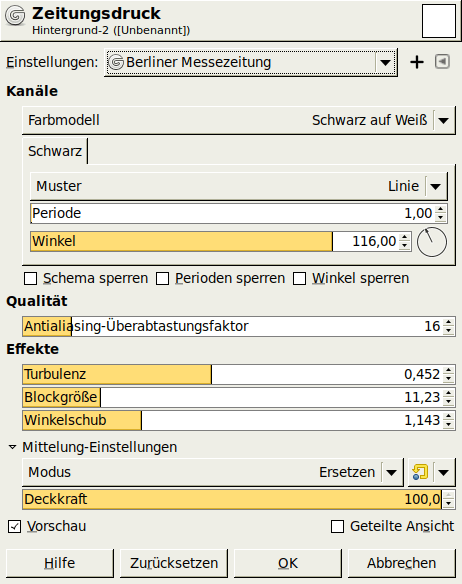Increase the Turbulenz value with the up arrow
The width and height of the screenshot is (462, 584).
[449, 370]
